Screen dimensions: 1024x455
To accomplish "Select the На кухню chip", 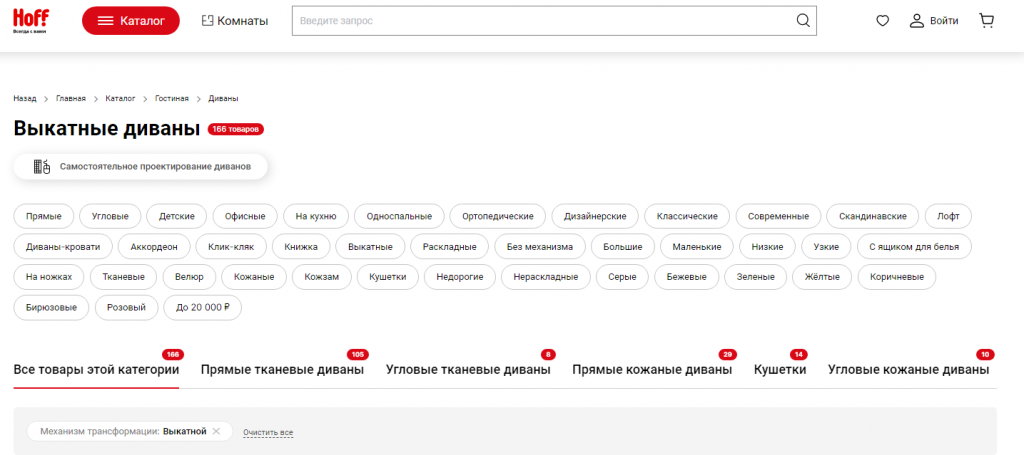I will click(x=316, y=216).
